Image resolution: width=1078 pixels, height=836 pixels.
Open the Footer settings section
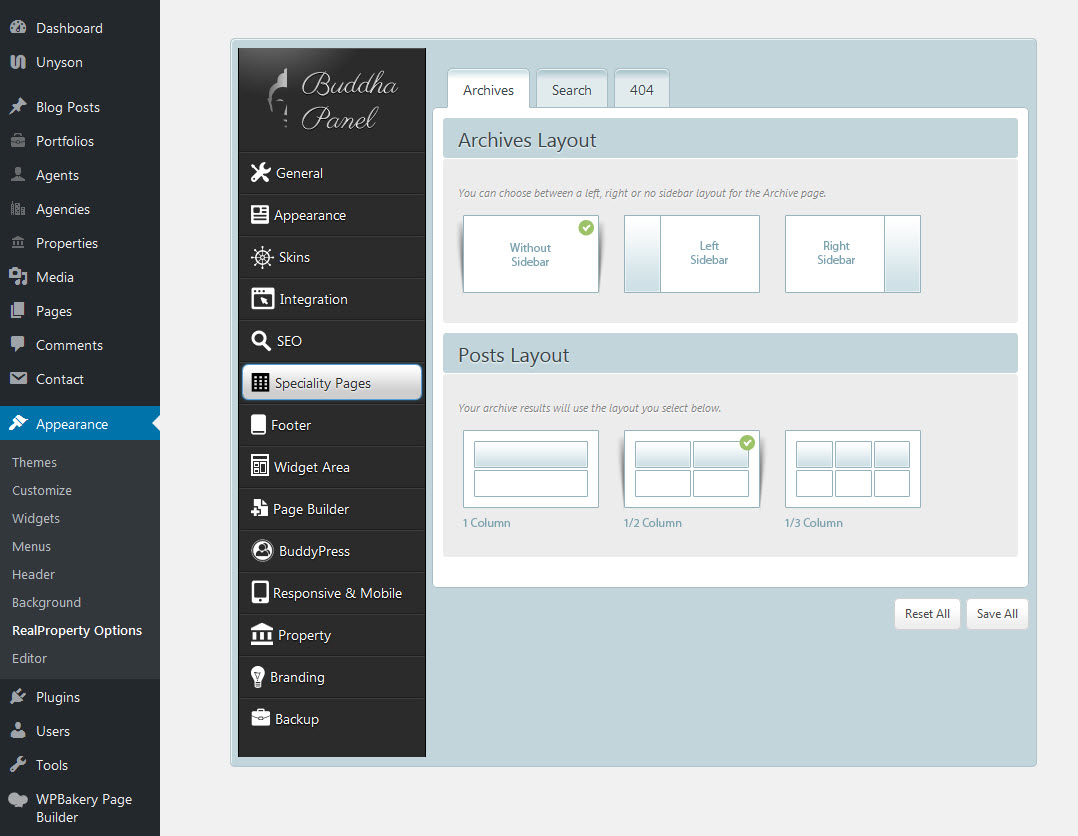click(x=291, y=425)
